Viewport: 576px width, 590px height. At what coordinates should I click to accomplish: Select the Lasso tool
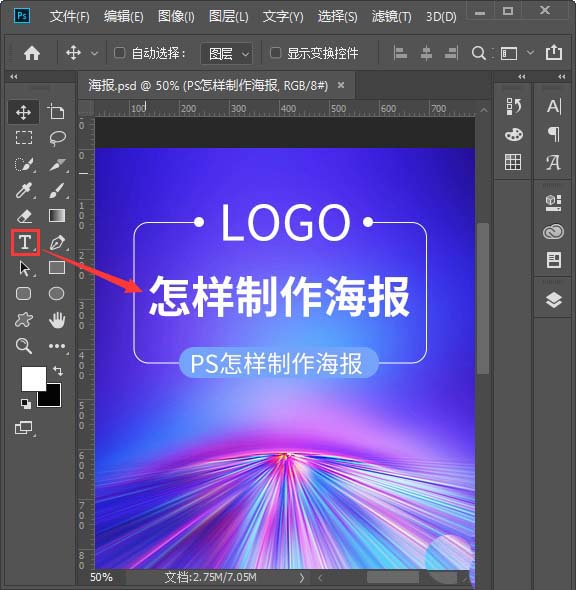click(x=57, y=138)
